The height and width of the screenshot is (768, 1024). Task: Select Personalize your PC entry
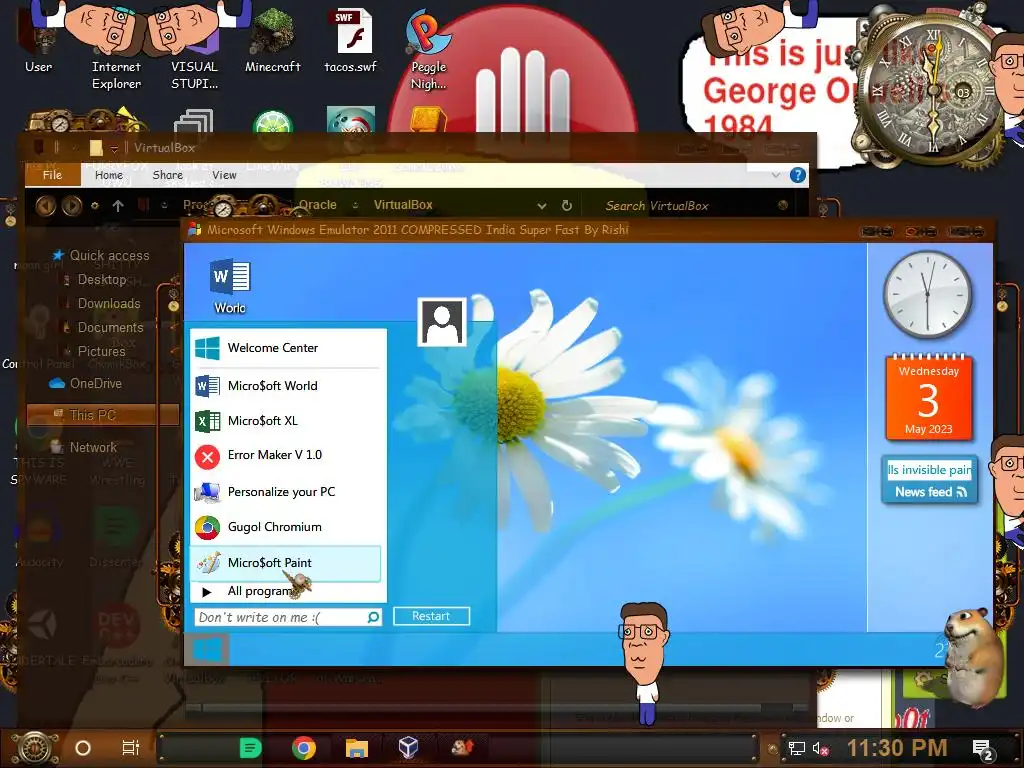coord(286,492)
